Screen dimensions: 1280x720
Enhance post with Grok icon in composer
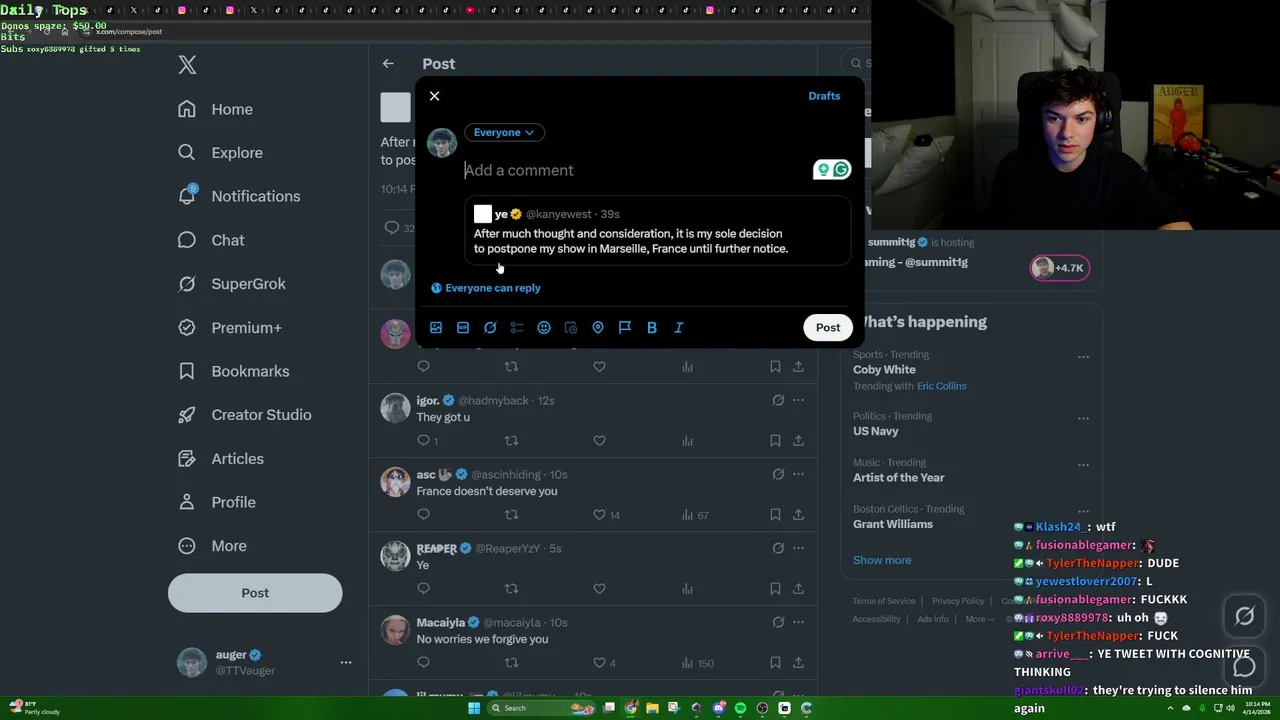pyautogui.click(x=490, y=327)
